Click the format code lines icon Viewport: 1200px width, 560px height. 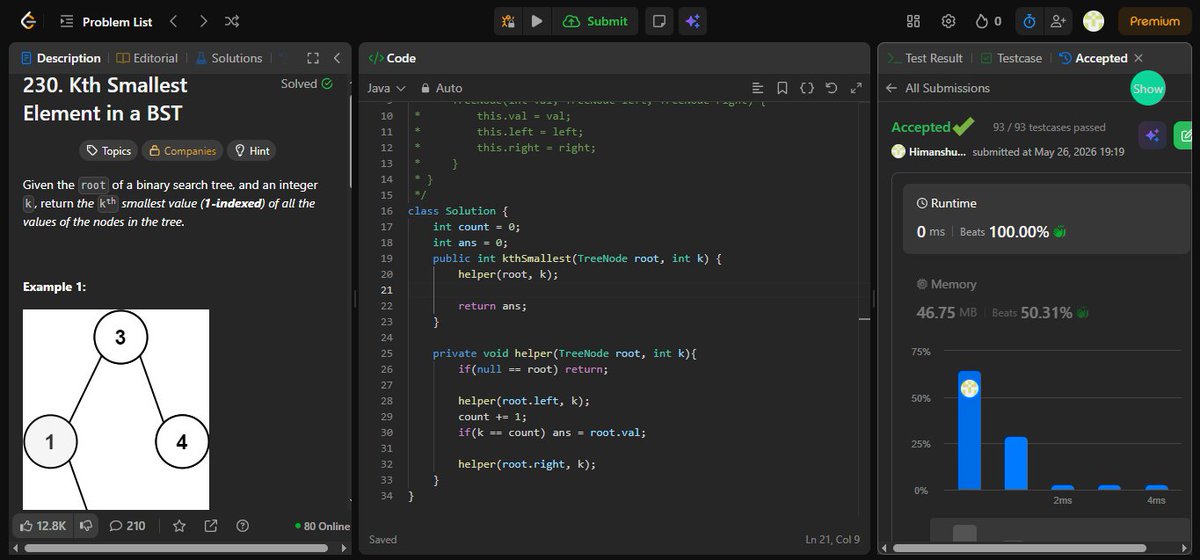click(x=757, y=88)
